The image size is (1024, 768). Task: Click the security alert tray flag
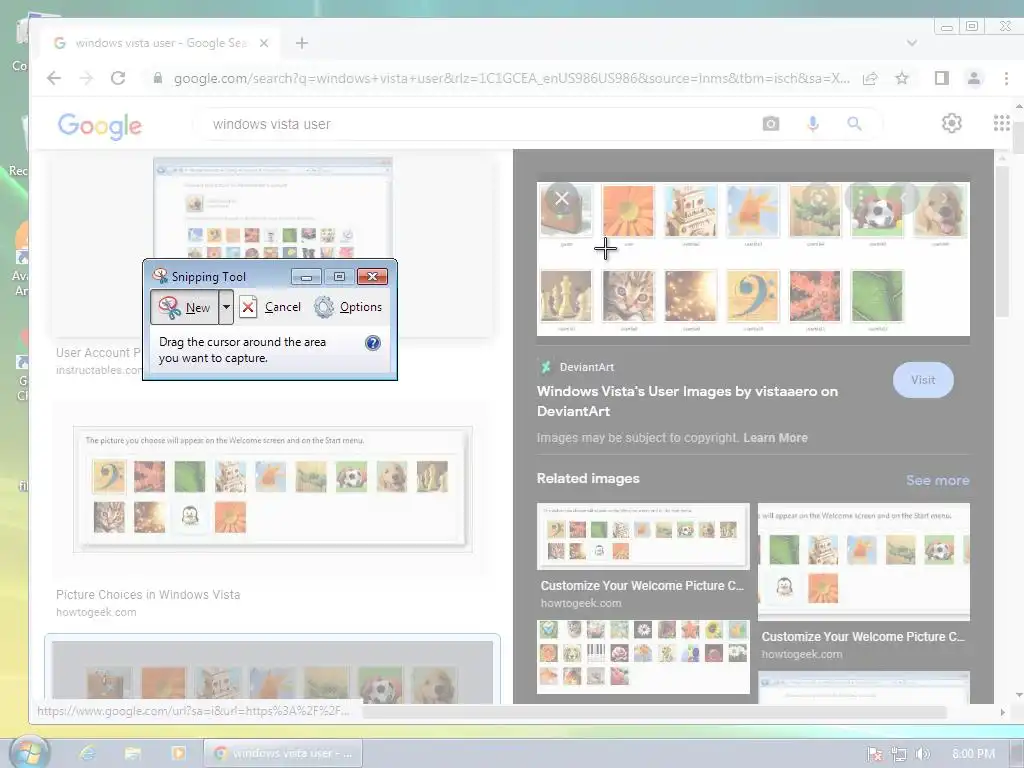pyautogui.click(x=874, y=754)
